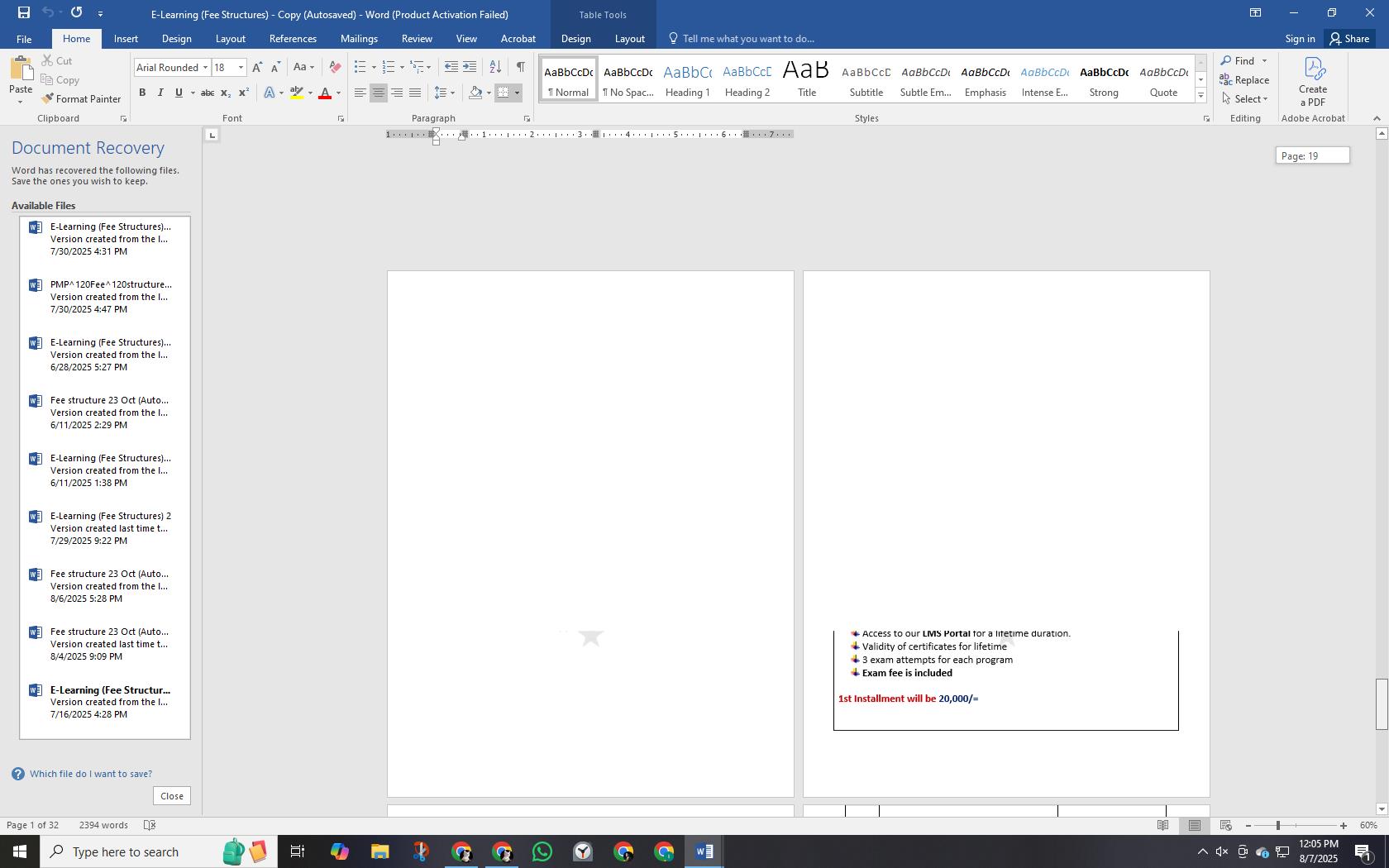Click the Align Left icon
The height and width of the screenshot is (868, 1389).
(360, 93)
